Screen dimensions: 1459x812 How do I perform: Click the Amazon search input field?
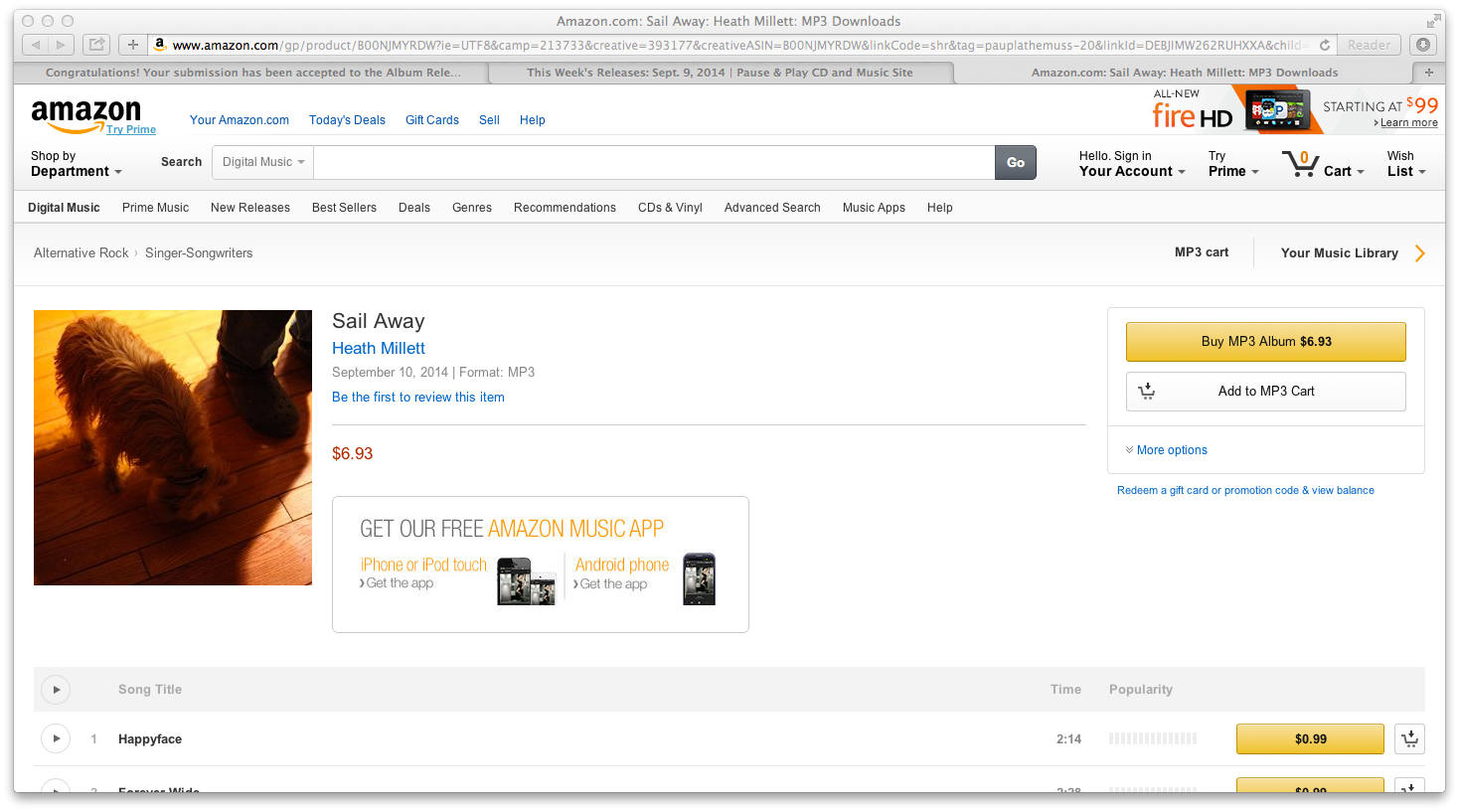click(654, 163)
